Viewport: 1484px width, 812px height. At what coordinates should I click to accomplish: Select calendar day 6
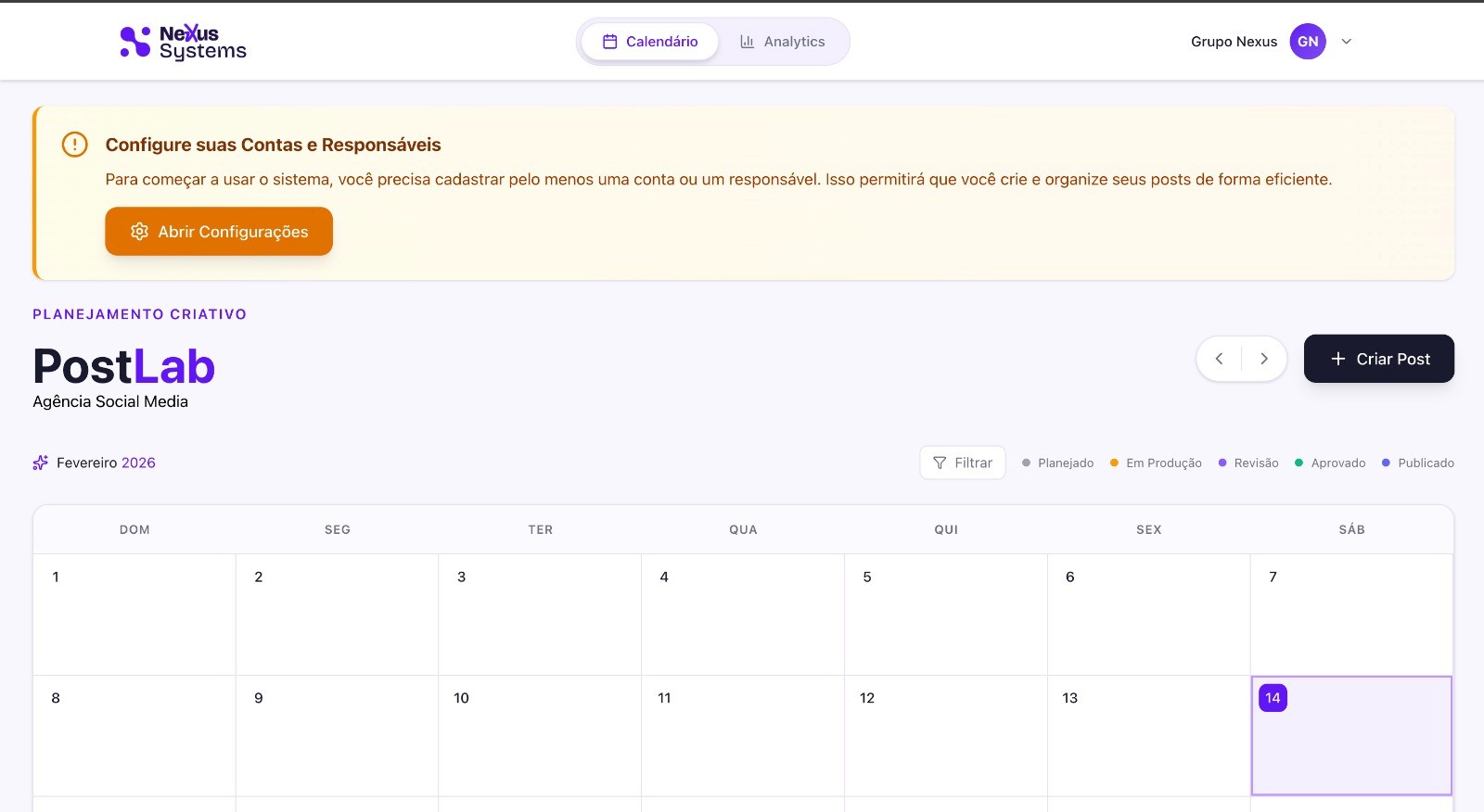click(x=1149, y=615)
